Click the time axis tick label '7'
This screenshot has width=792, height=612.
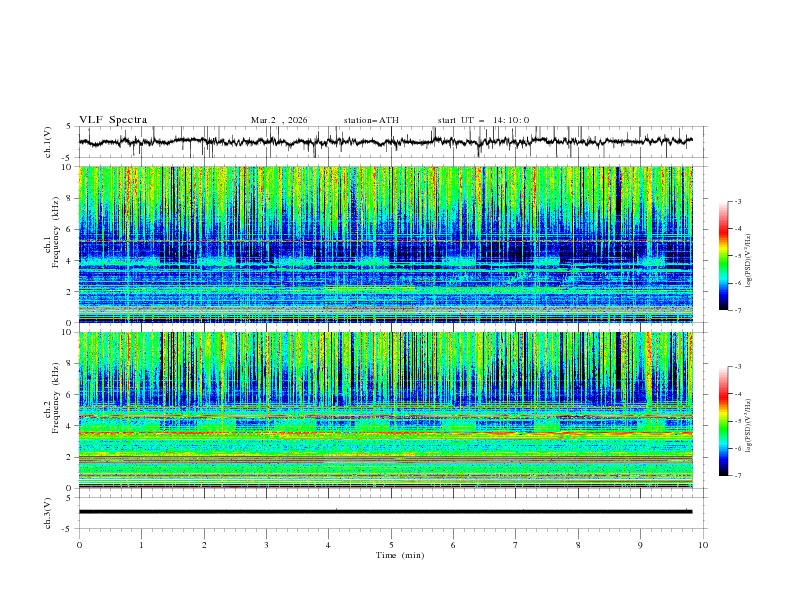tap(516, 545)
